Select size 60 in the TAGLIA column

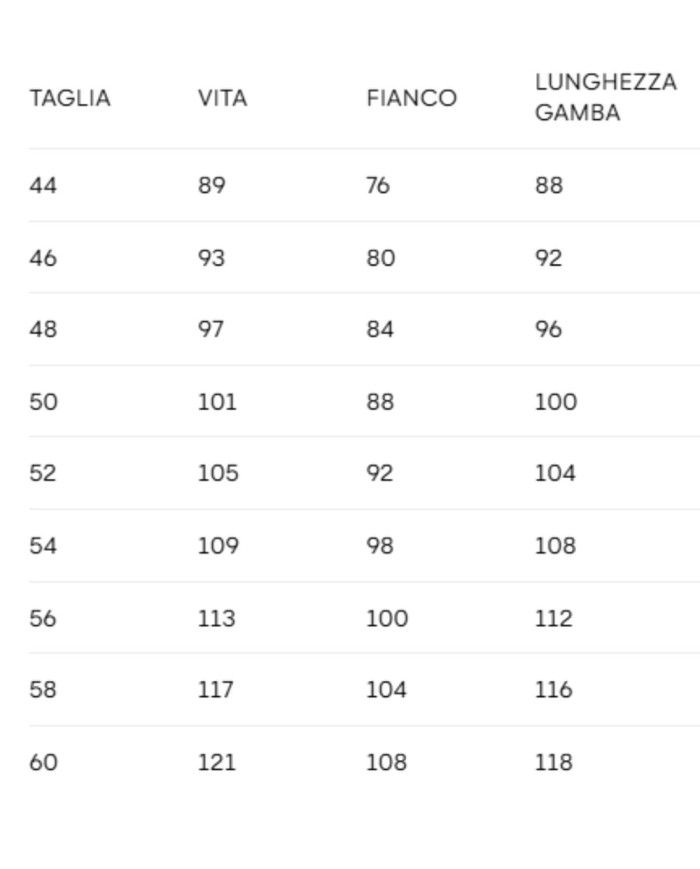43,762
